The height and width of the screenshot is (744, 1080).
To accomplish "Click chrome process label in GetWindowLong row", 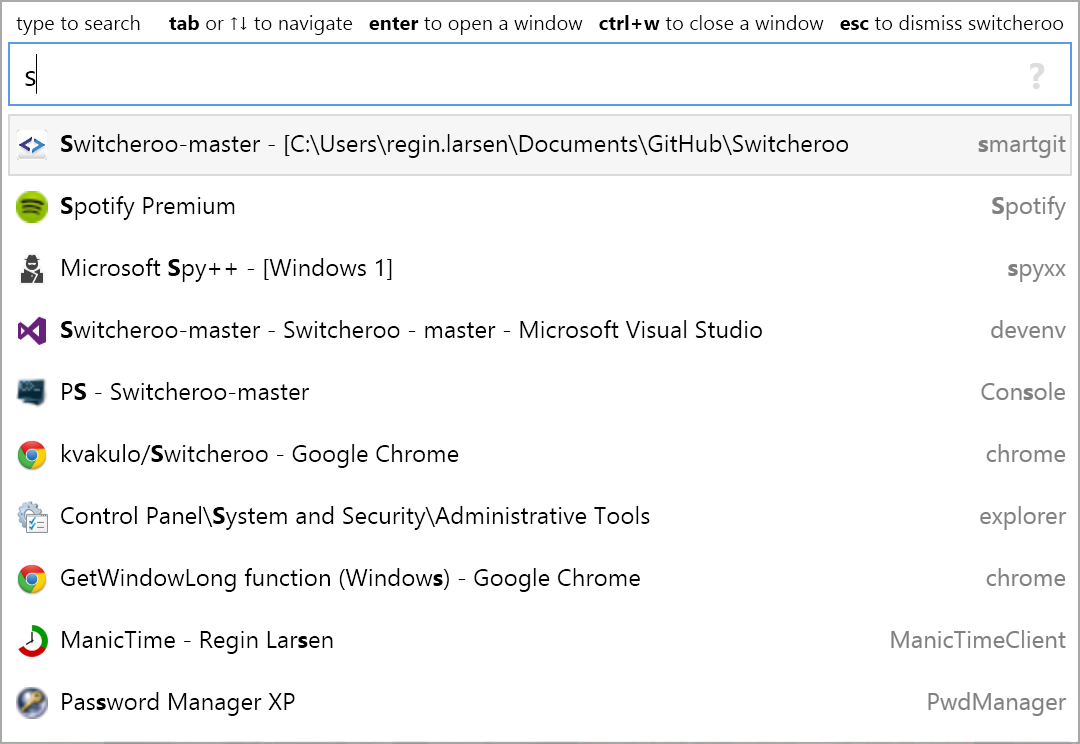I will pos(1026,579).
